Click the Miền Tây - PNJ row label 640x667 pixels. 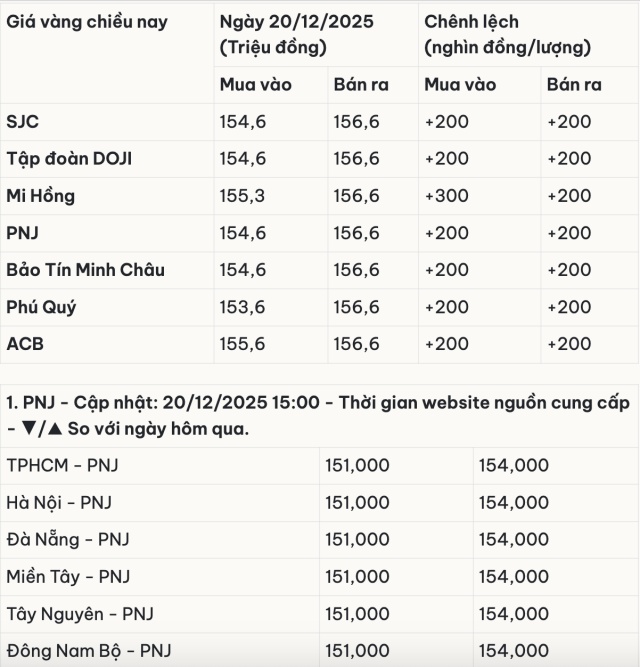(x=68, y=576)
